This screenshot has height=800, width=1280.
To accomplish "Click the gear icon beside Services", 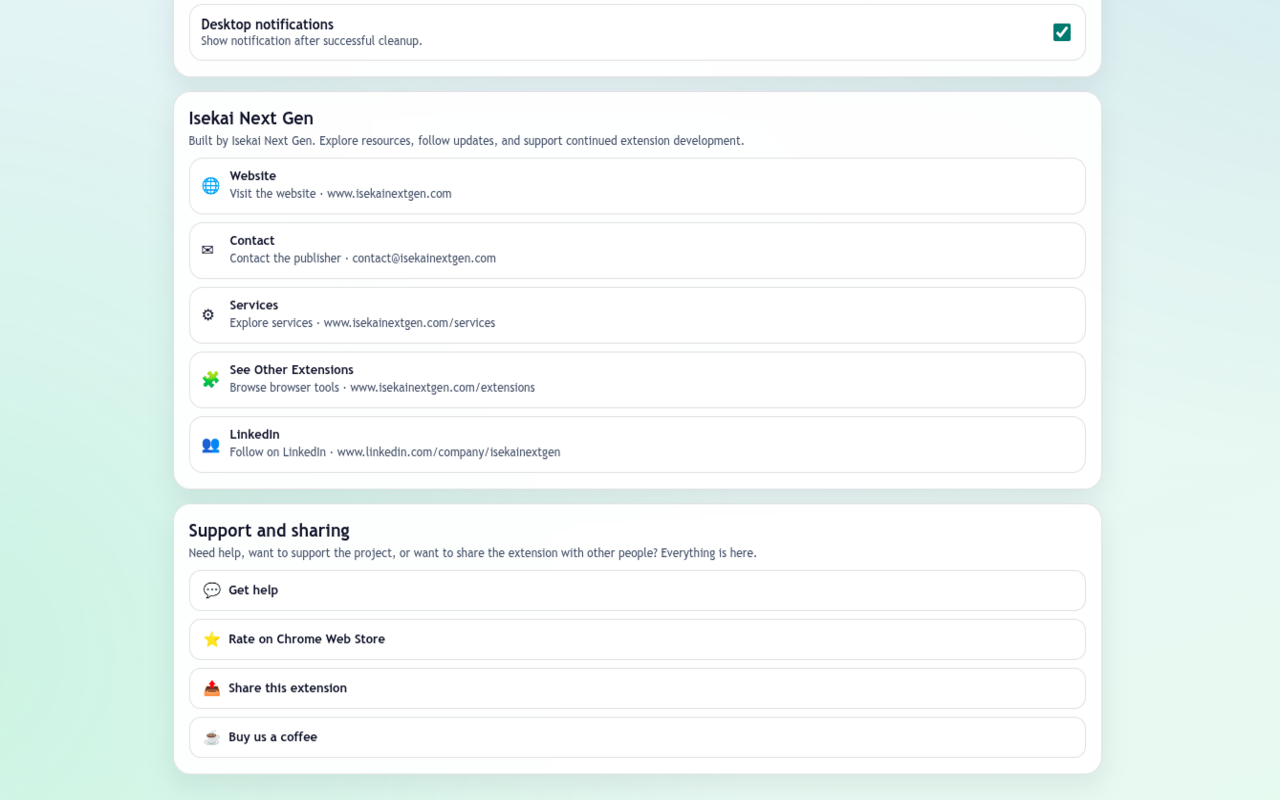I will click(x=208, y=315).
